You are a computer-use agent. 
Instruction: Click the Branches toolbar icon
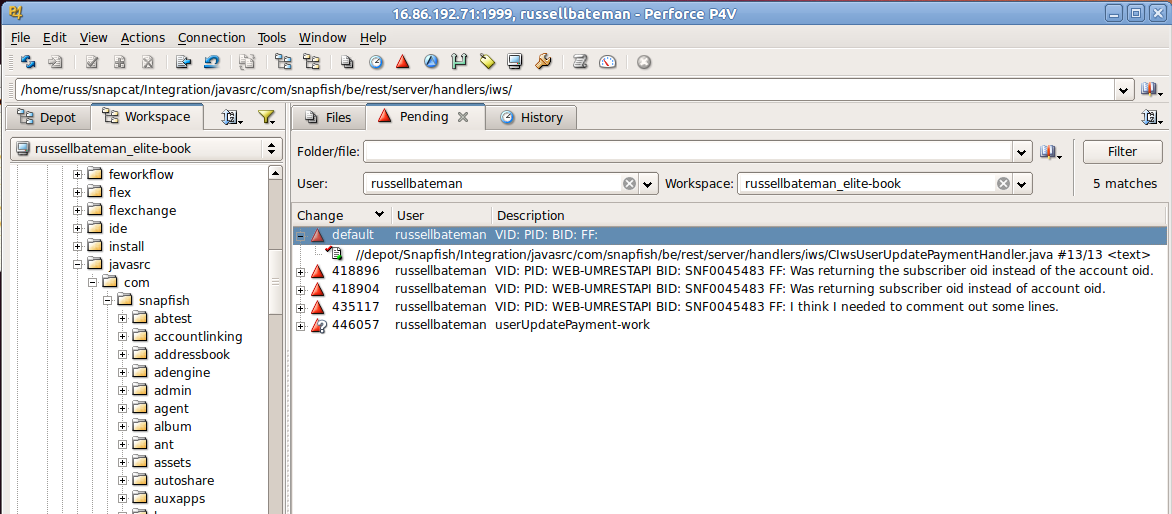(458, 62)
